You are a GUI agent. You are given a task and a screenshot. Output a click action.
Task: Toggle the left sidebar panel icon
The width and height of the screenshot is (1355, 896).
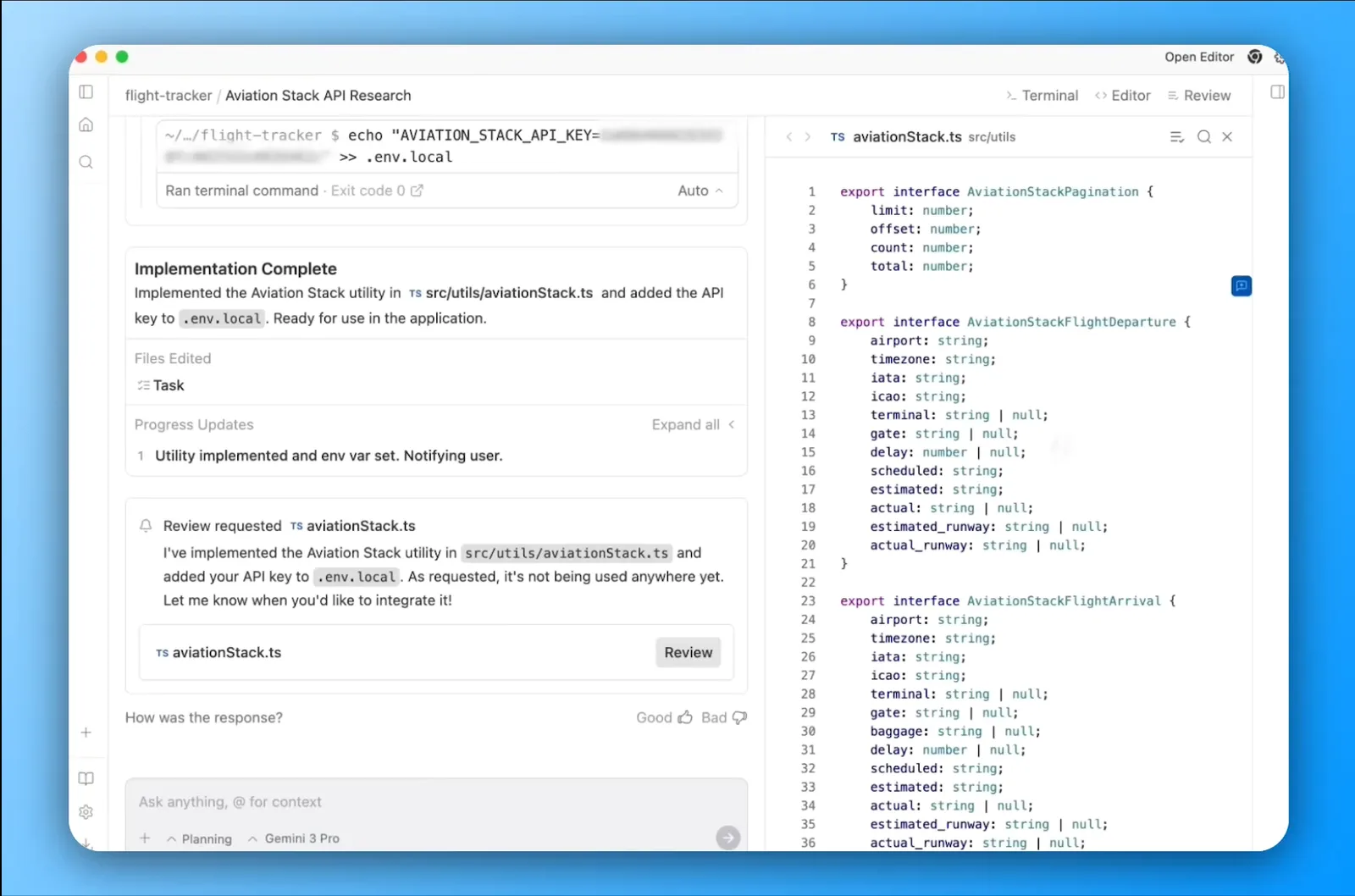(86, 91)
